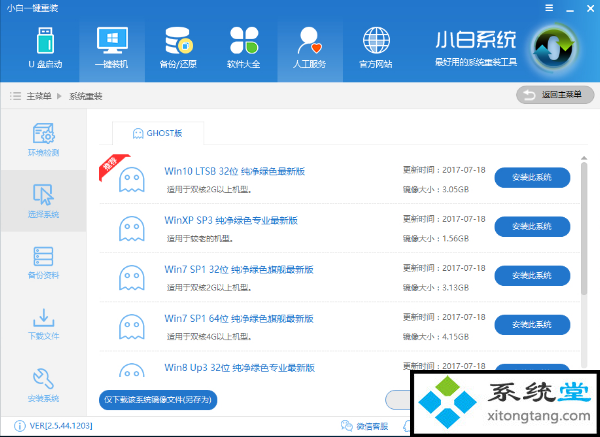Switch to the GHOST版 tab
This screenshot has height=437, width=600.
158,133
